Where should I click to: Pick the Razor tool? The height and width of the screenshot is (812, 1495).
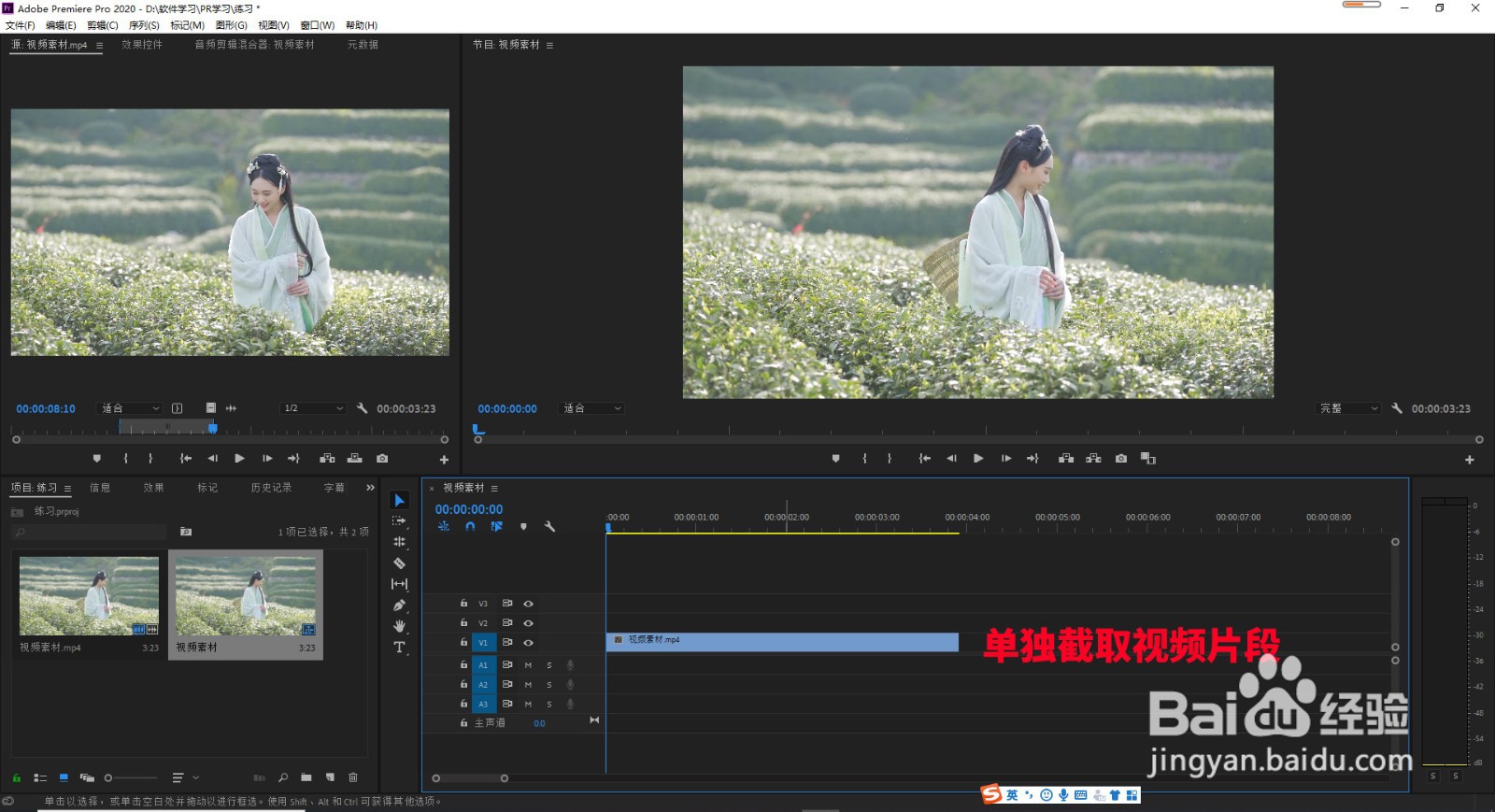click(x=399, y=563)
